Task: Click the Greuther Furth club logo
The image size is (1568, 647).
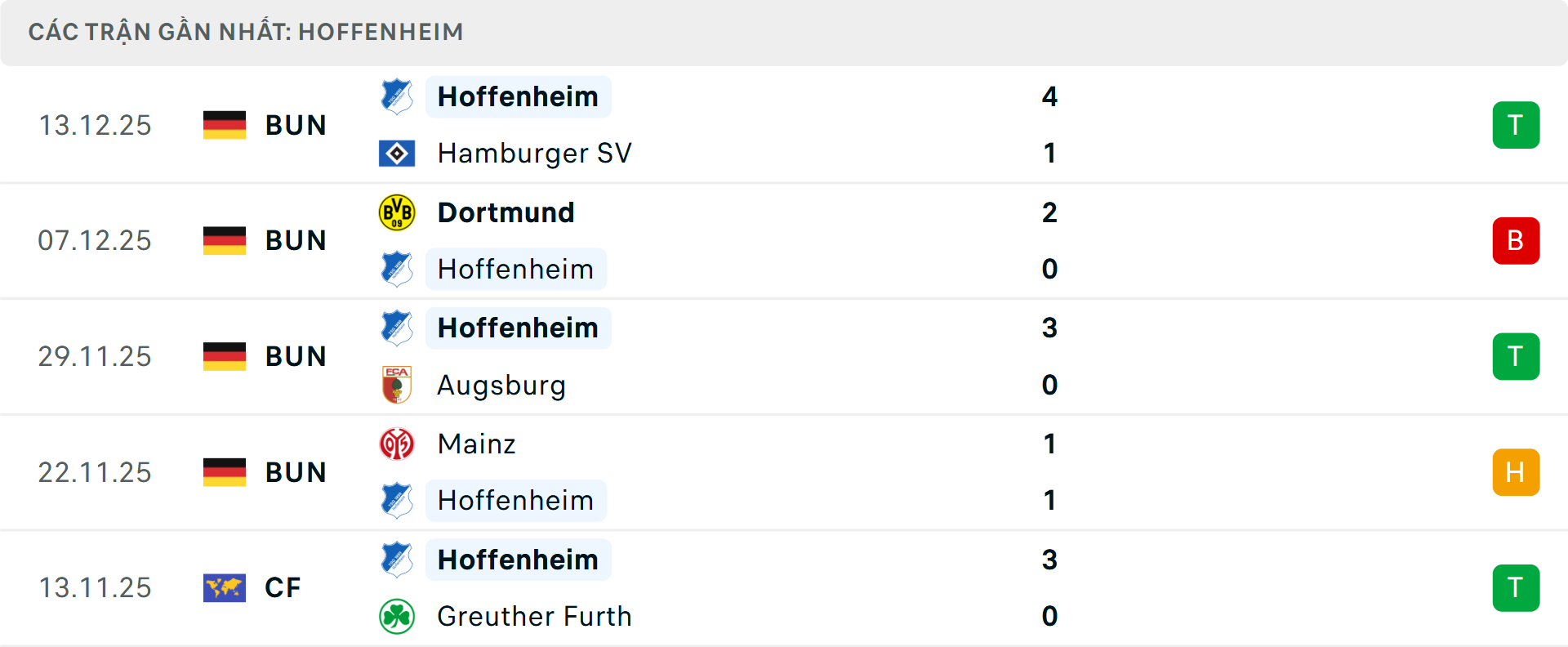Action: click(398, 617)
